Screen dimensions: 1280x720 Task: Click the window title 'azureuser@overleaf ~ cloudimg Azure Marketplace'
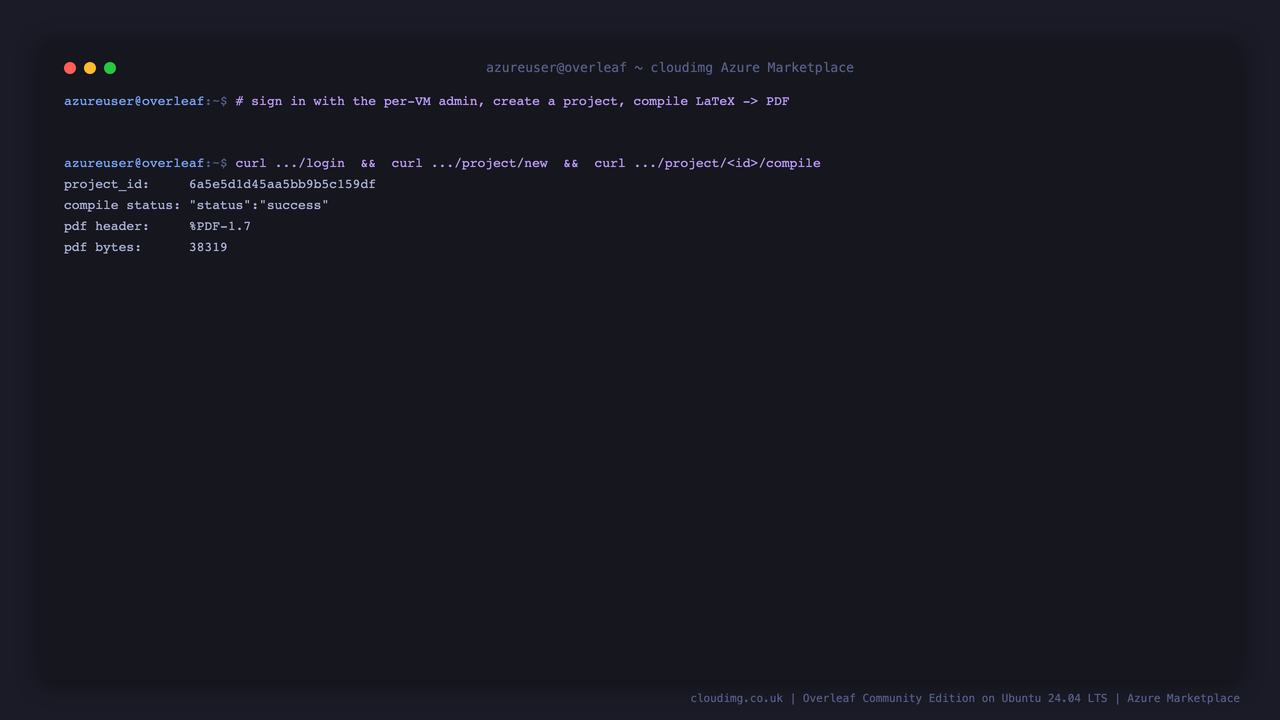(670, 68)
